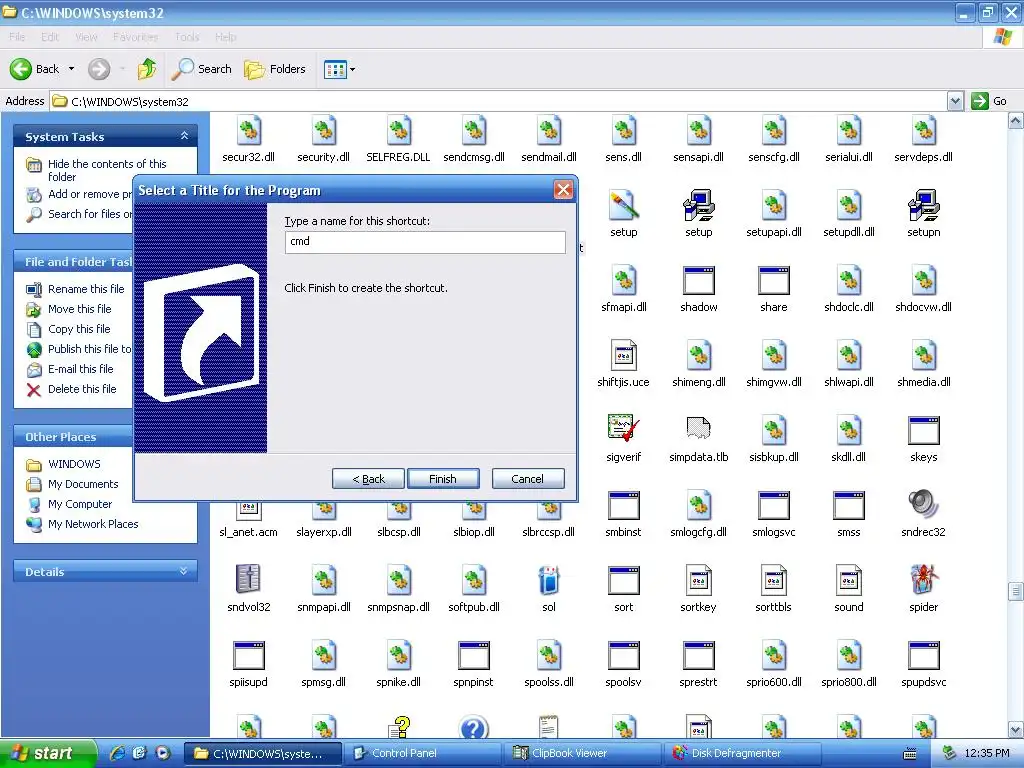Open the Start menu
The width and height of the screenshot is (1024, 768).
pyautogui.click(x=47, y=753)
